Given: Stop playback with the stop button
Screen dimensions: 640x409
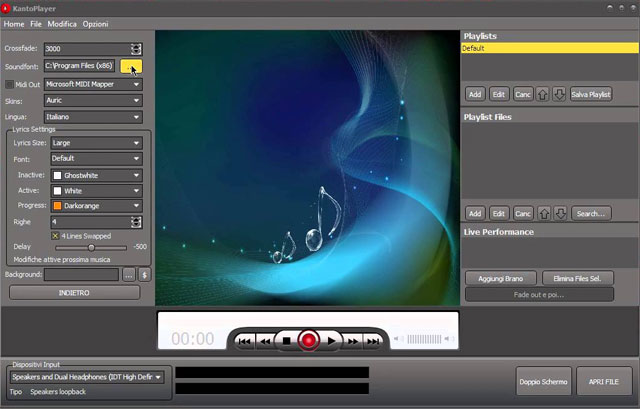Looking at the screenshot, I should click(286, 341).
